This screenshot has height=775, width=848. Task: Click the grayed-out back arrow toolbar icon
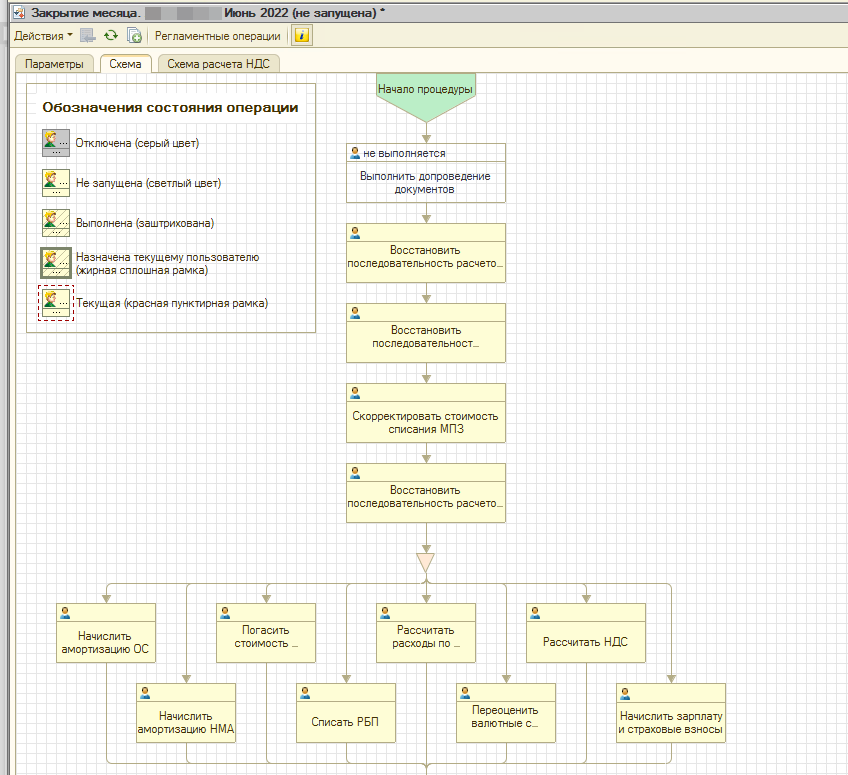point(88,36)
